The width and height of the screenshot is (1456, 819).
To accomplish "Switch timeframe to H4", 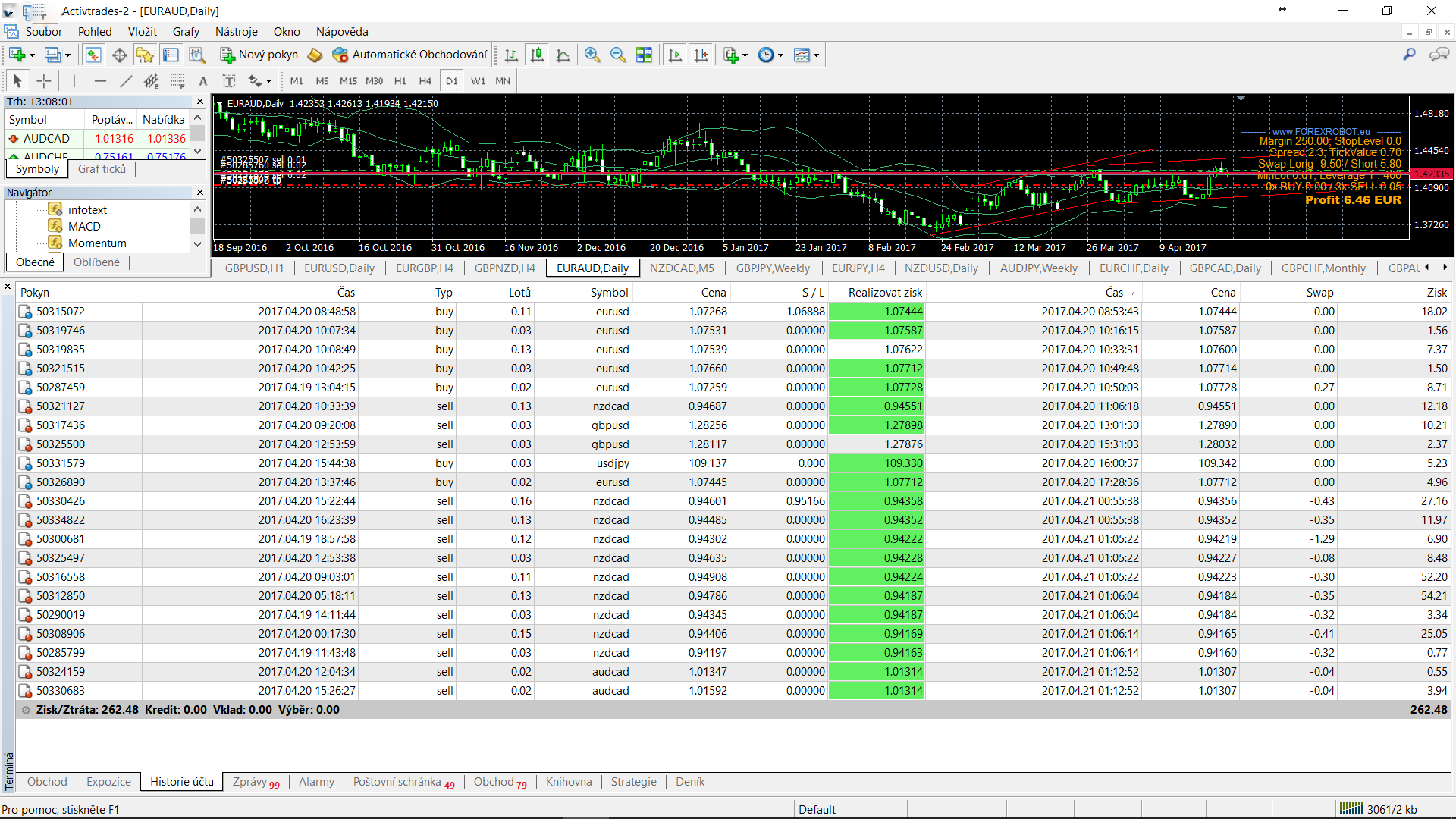I will tap(425, 80).
